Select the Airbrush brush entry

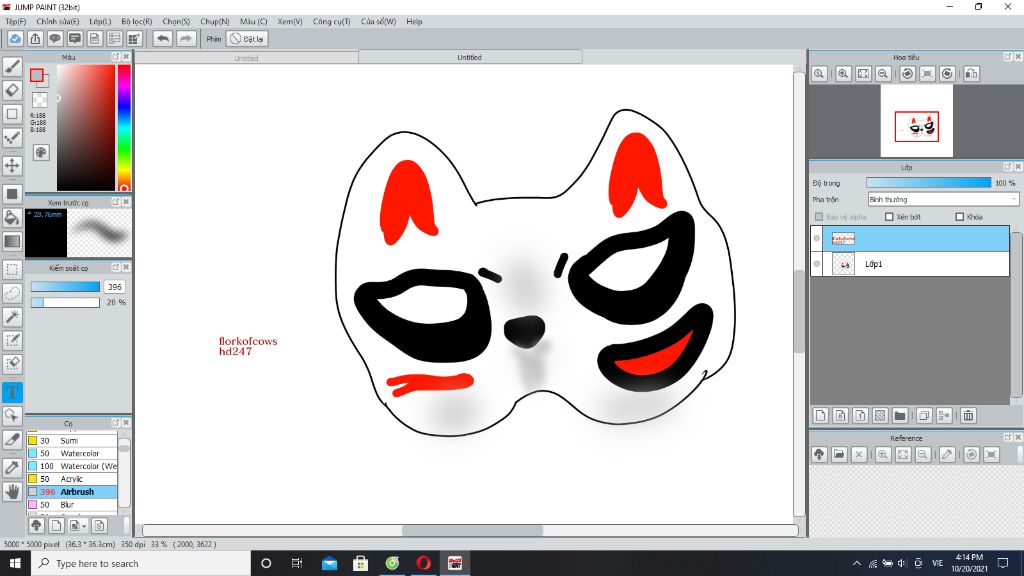click(72, 492)
